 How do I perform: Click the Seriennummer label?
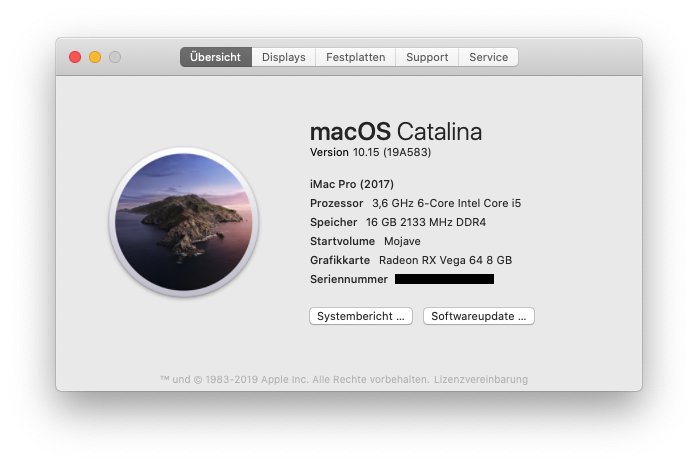349,279
